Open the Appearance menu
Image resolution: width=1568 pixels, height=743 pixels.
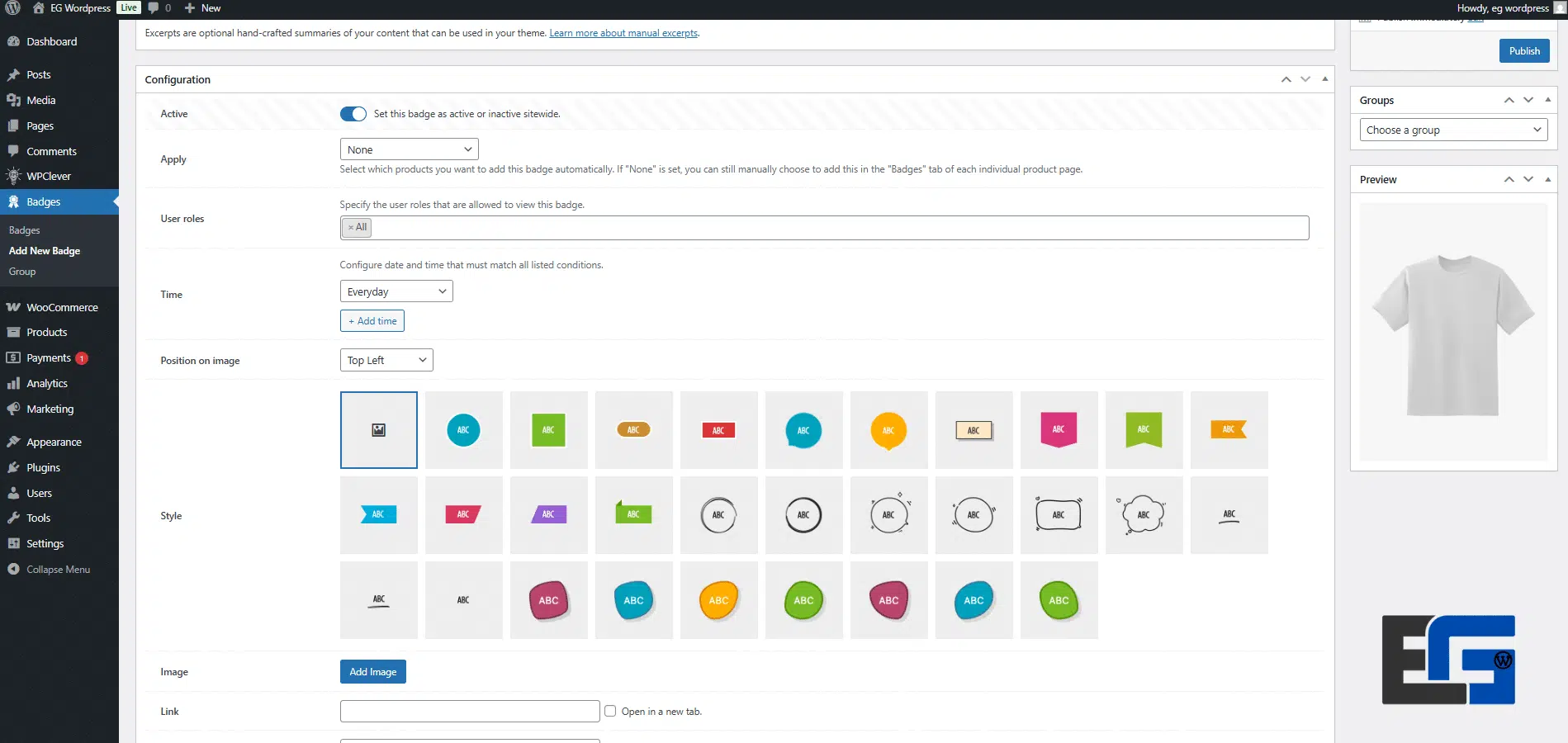(x=53, y=442)
